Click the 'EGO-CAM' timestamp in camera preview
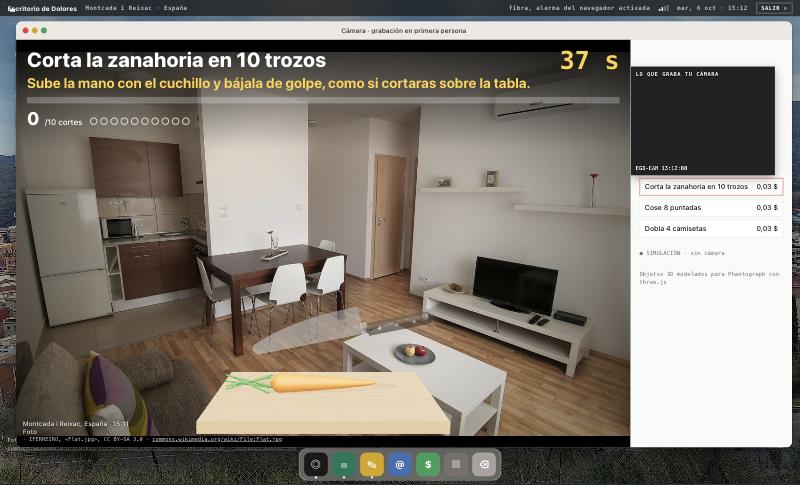This screenshot has width=800, height=485. (661, 168)
